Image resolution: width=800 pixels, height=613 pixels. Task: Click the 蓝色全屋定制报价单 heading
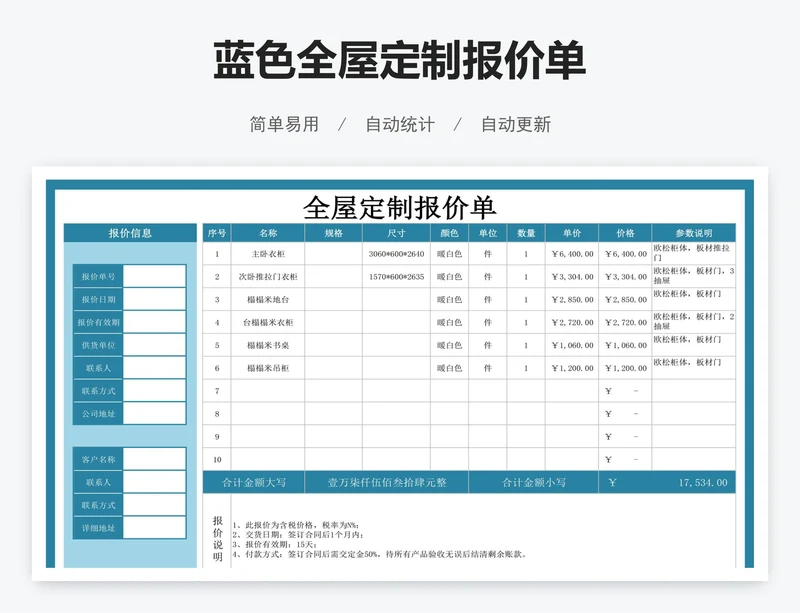(399, 60)
